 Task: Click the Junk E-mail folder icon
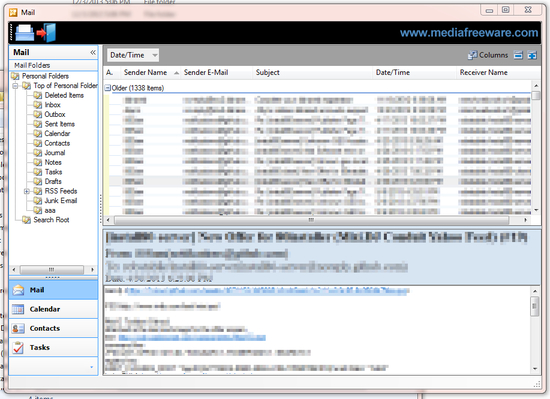pos(38,201)
